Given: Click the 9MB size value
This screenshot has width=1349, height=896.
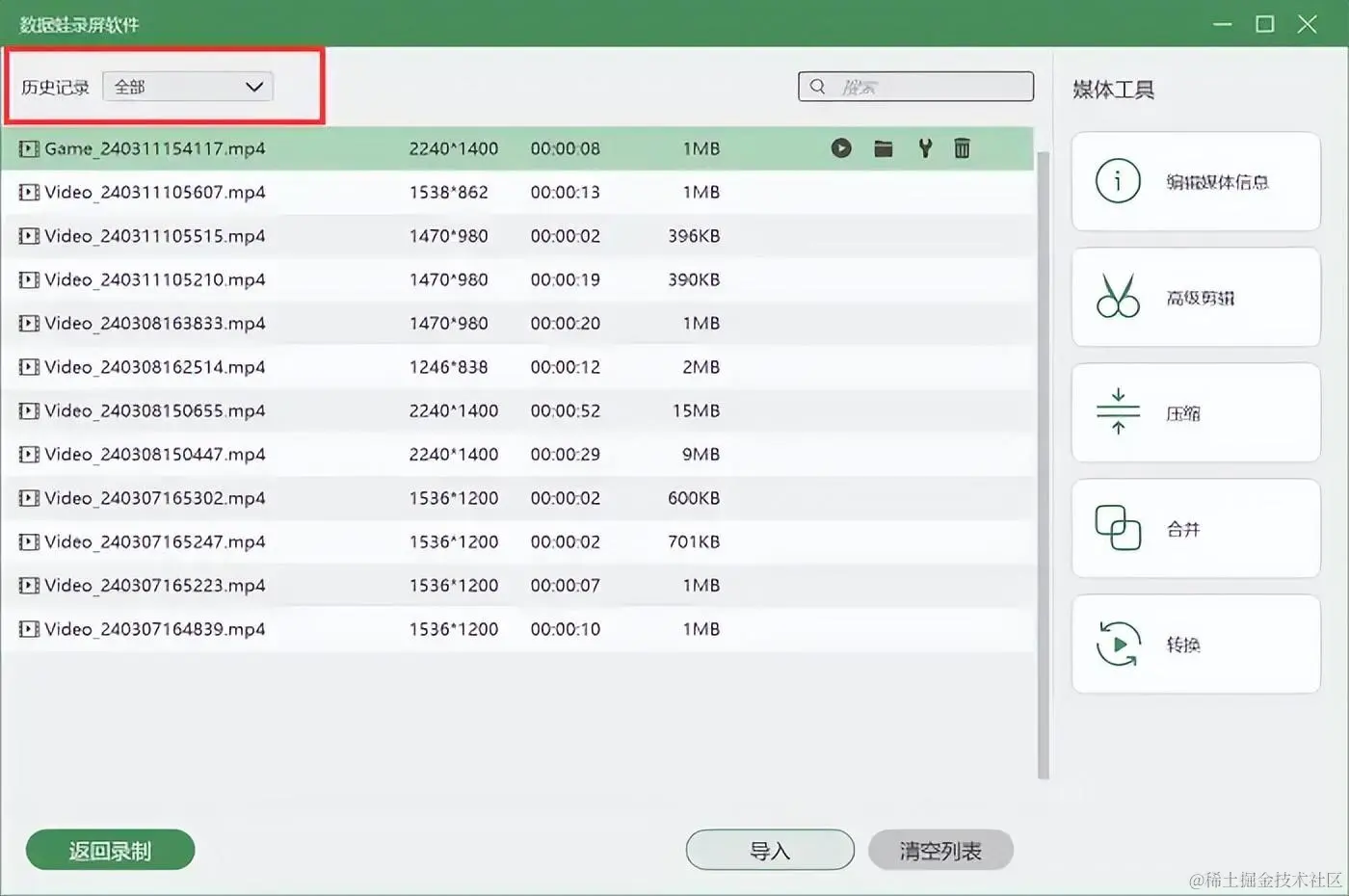Looking at the screenshot, I should tap(701, 455).
